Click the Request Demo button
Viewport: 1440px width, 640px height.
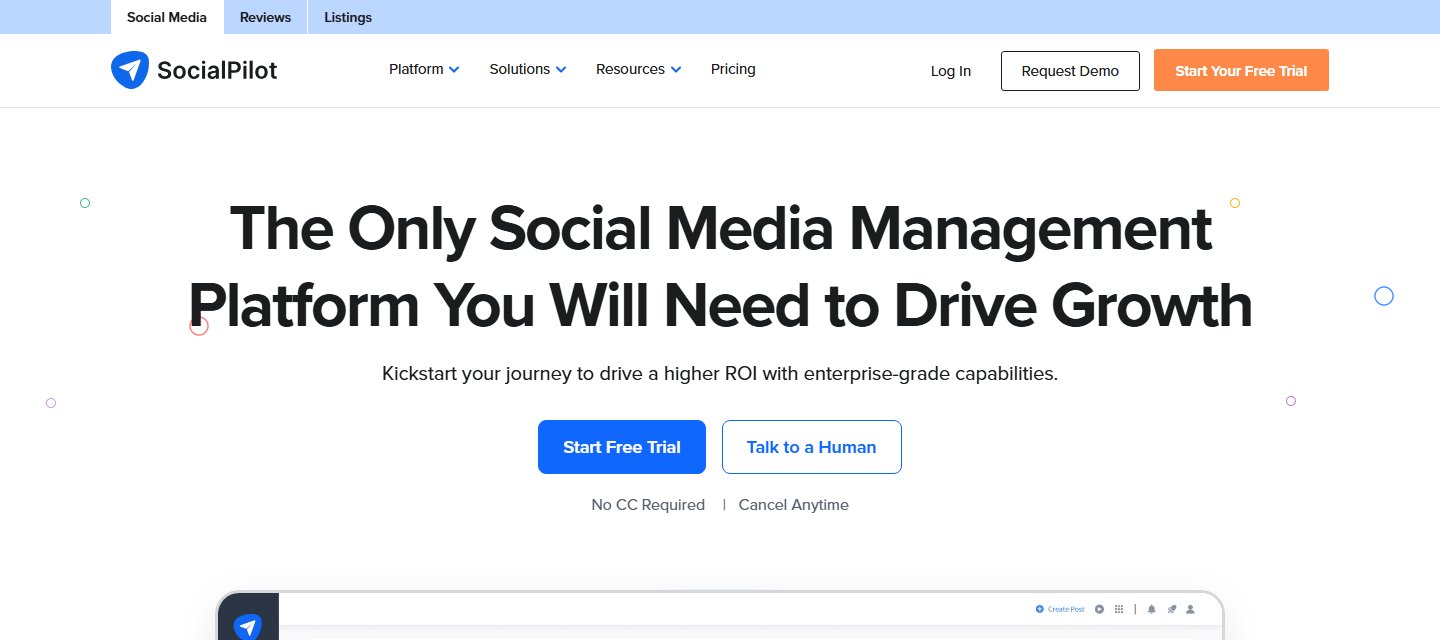point(1070,71)
